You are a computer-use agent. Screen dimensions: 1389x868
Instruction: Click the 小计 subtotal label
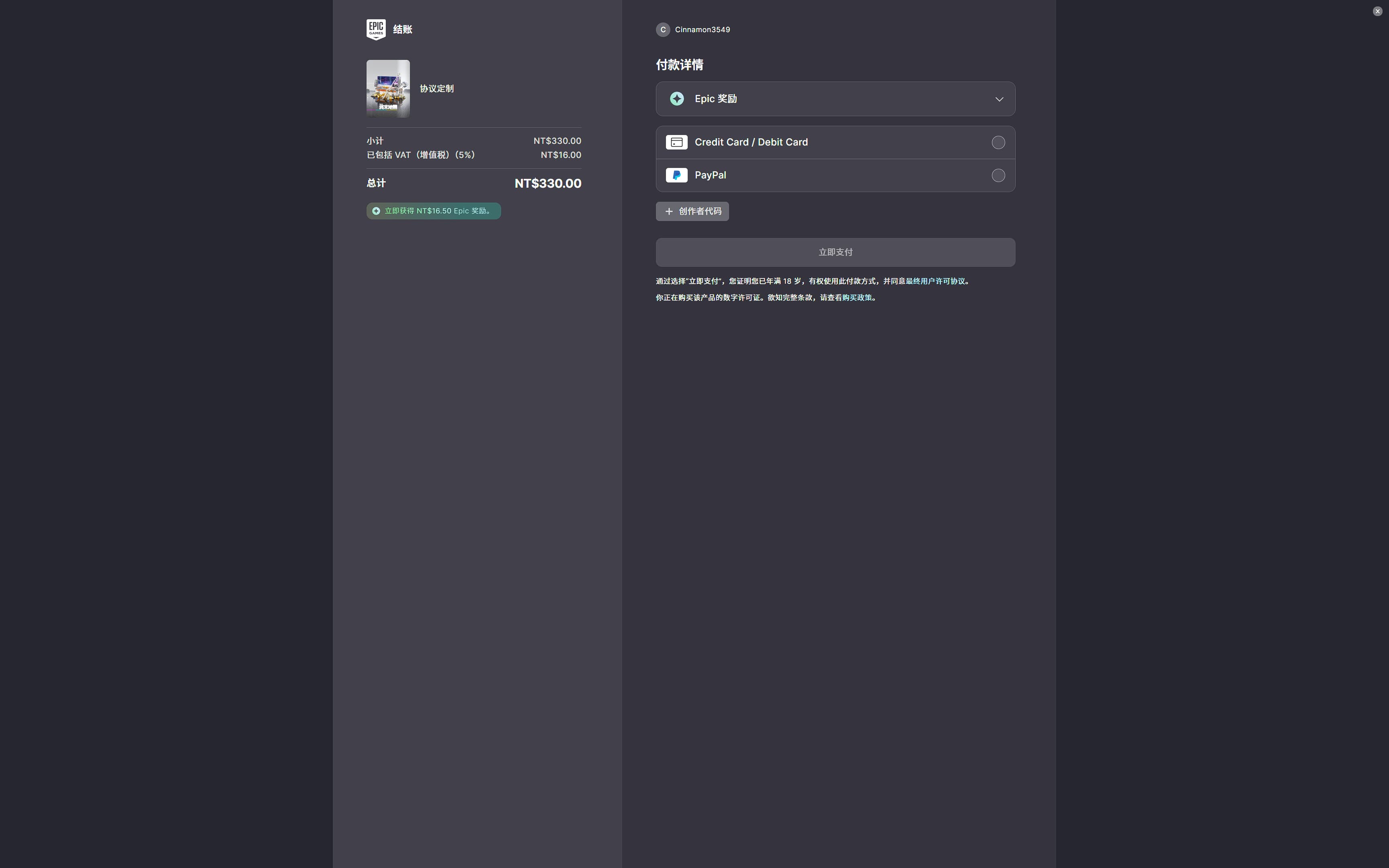point(375,141)
